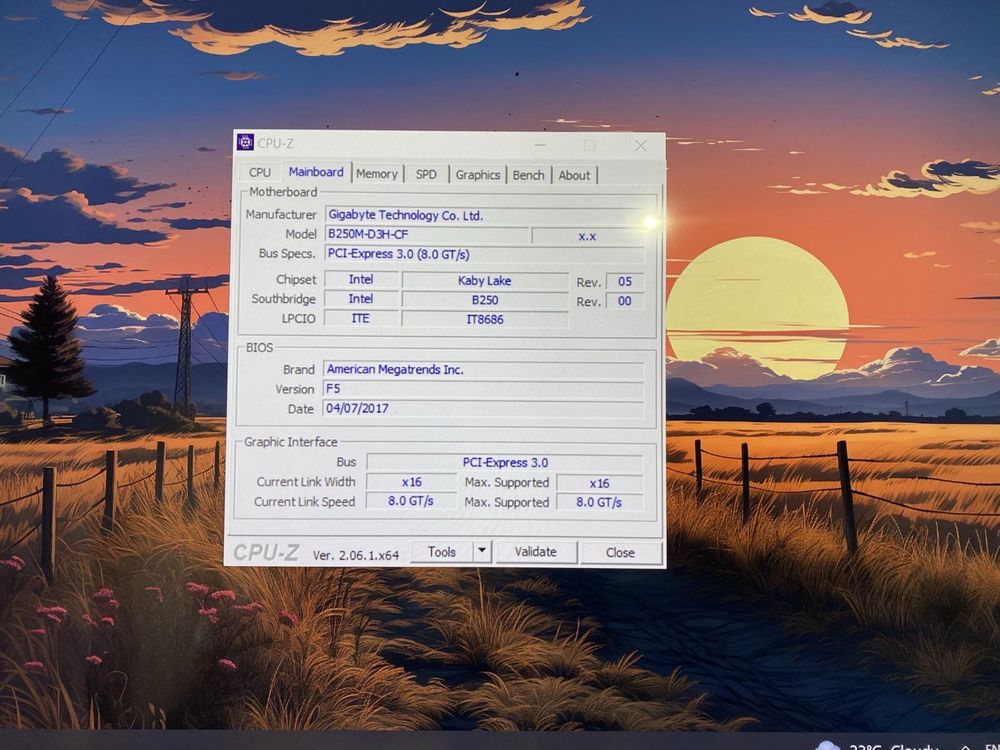Click the Current Link Speed 8.0 GT/s value
Viewport: 1000px width, 750px height.
411,501
